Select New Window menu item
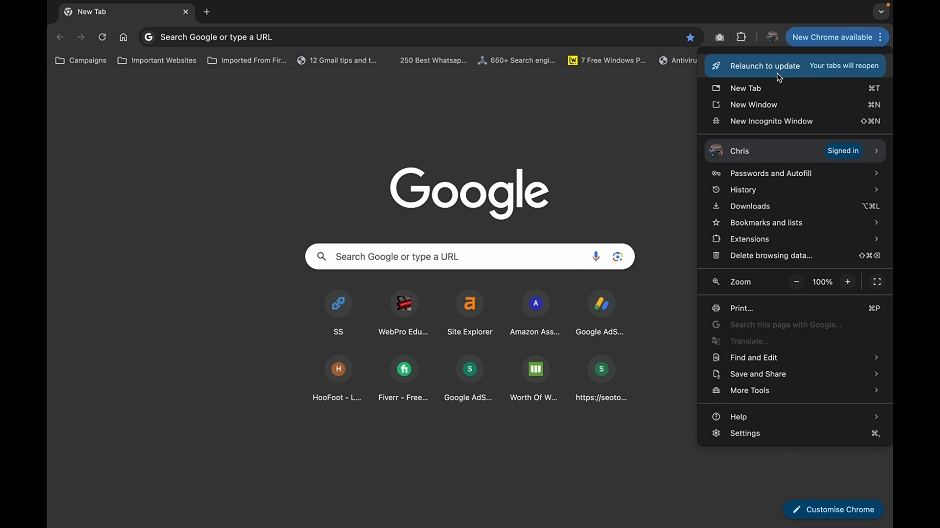Screen dimensions: 940x528 coord(795,104)
